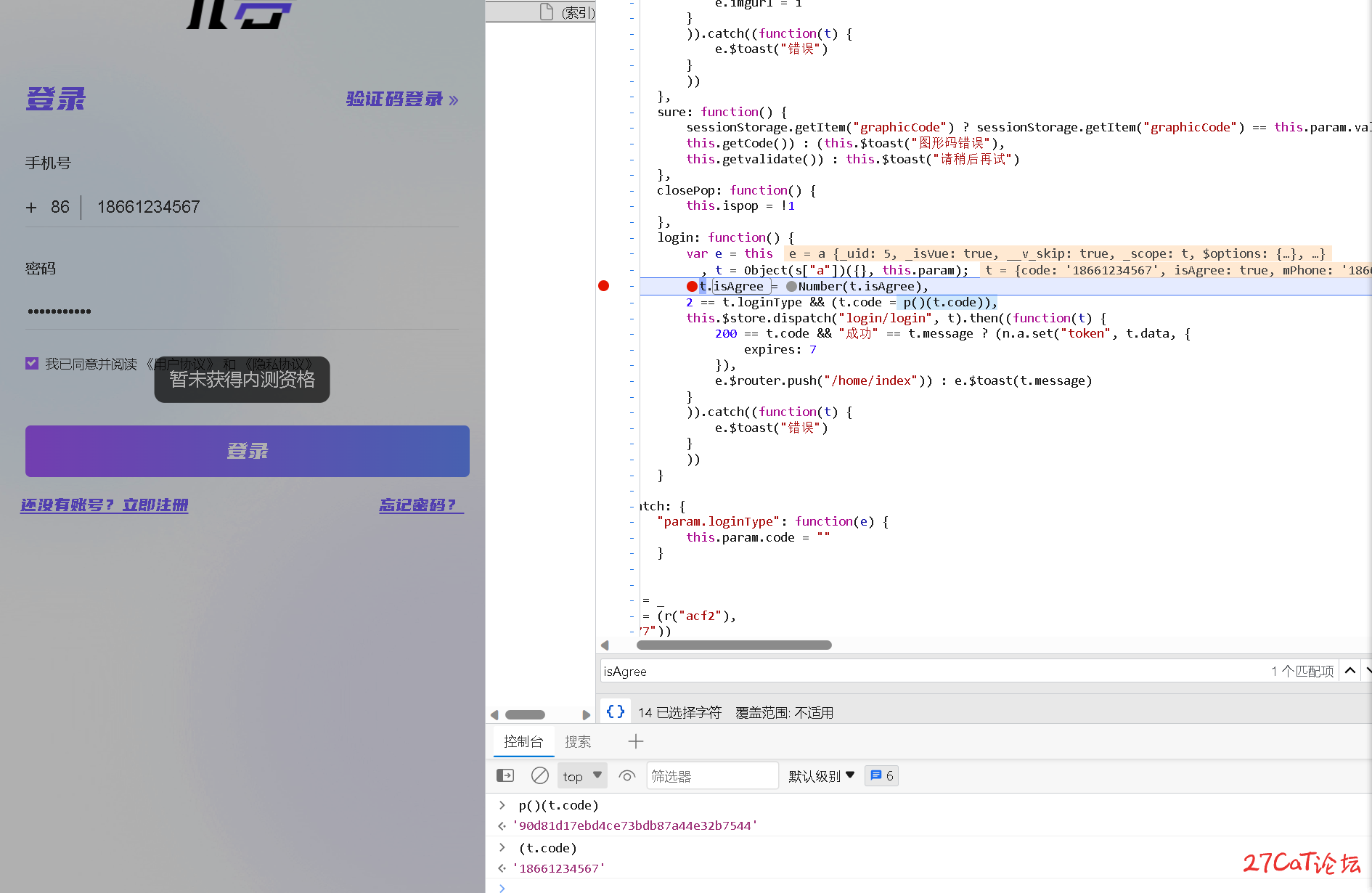Click the '90d81d17ebd4ce73bdb87a44e32b7544' hash output
Image resolution: width=1372 pixels, height=893 pixels.
tap(635, 825)
